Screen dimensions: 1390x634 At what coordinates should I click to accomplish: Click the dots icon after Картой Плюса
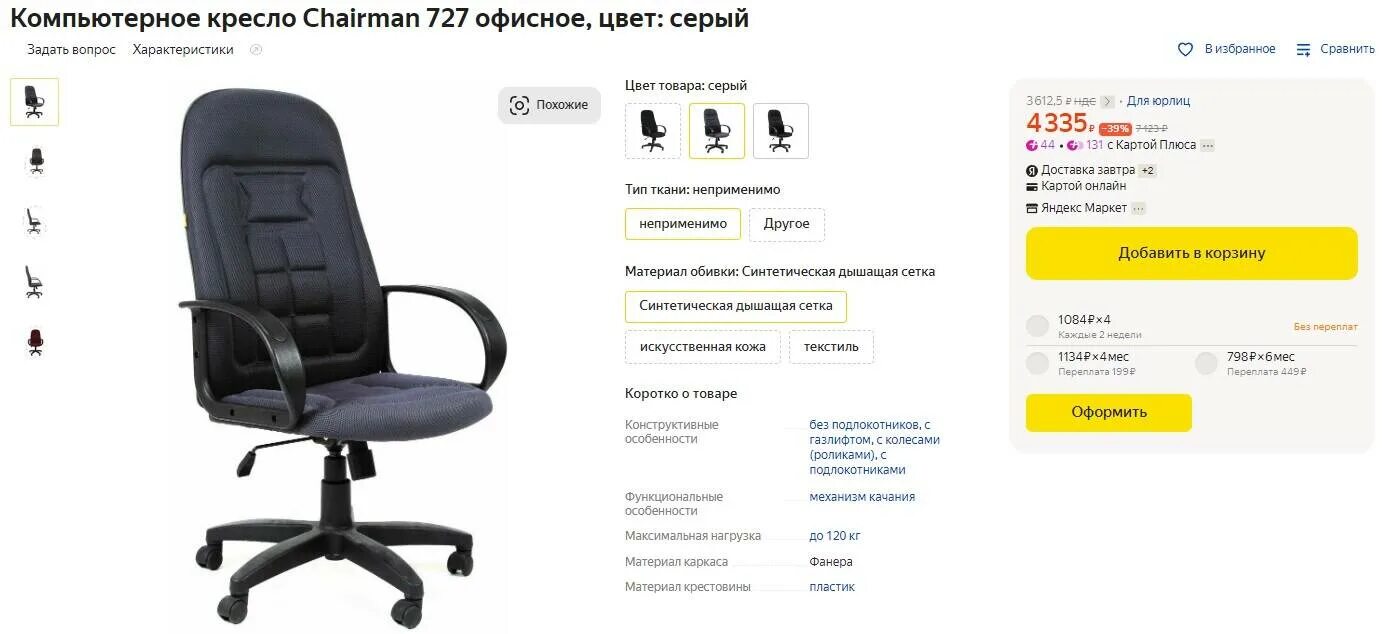[x=1208, y=145]
